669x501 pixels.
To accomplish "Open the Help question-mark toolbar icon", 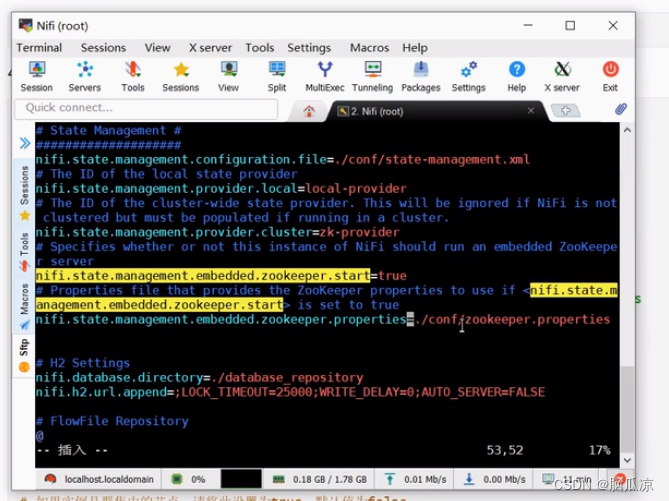I will [517, 77].
